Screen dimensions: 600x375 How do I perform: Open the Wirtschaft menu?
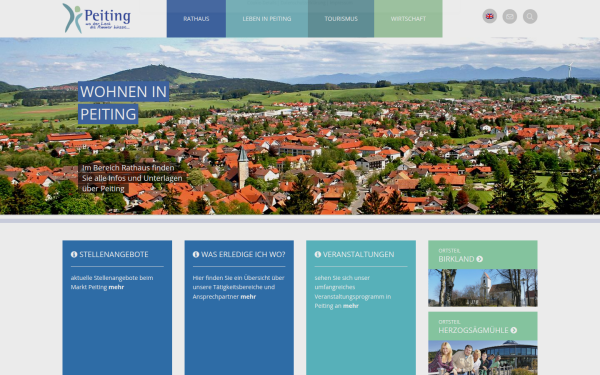[x=408, y=19]
